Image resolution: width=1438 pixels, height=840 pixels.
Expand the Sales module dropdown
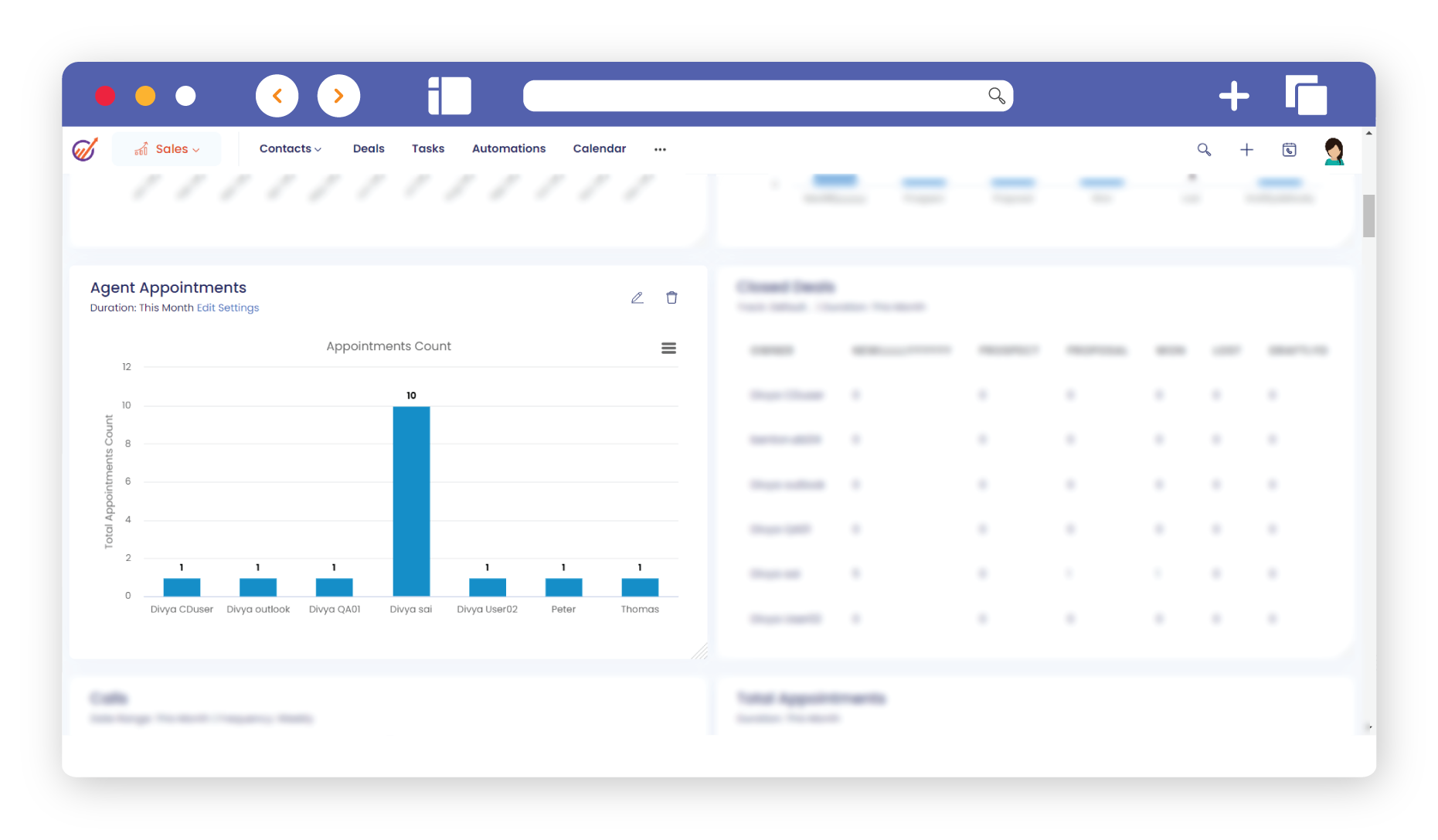point(167,149)
